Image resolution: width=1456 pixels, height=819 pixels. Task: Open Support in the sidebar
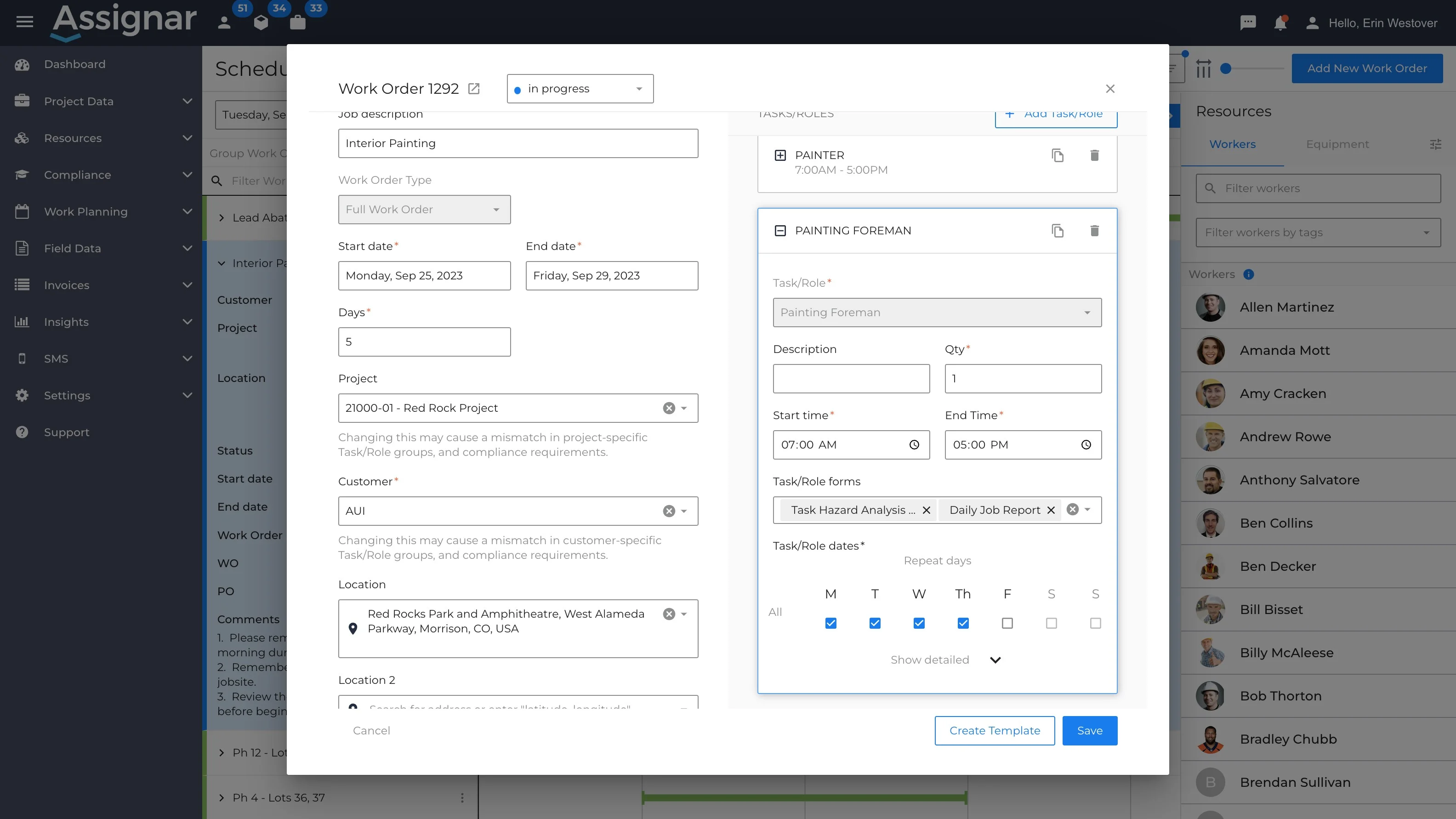67,432
